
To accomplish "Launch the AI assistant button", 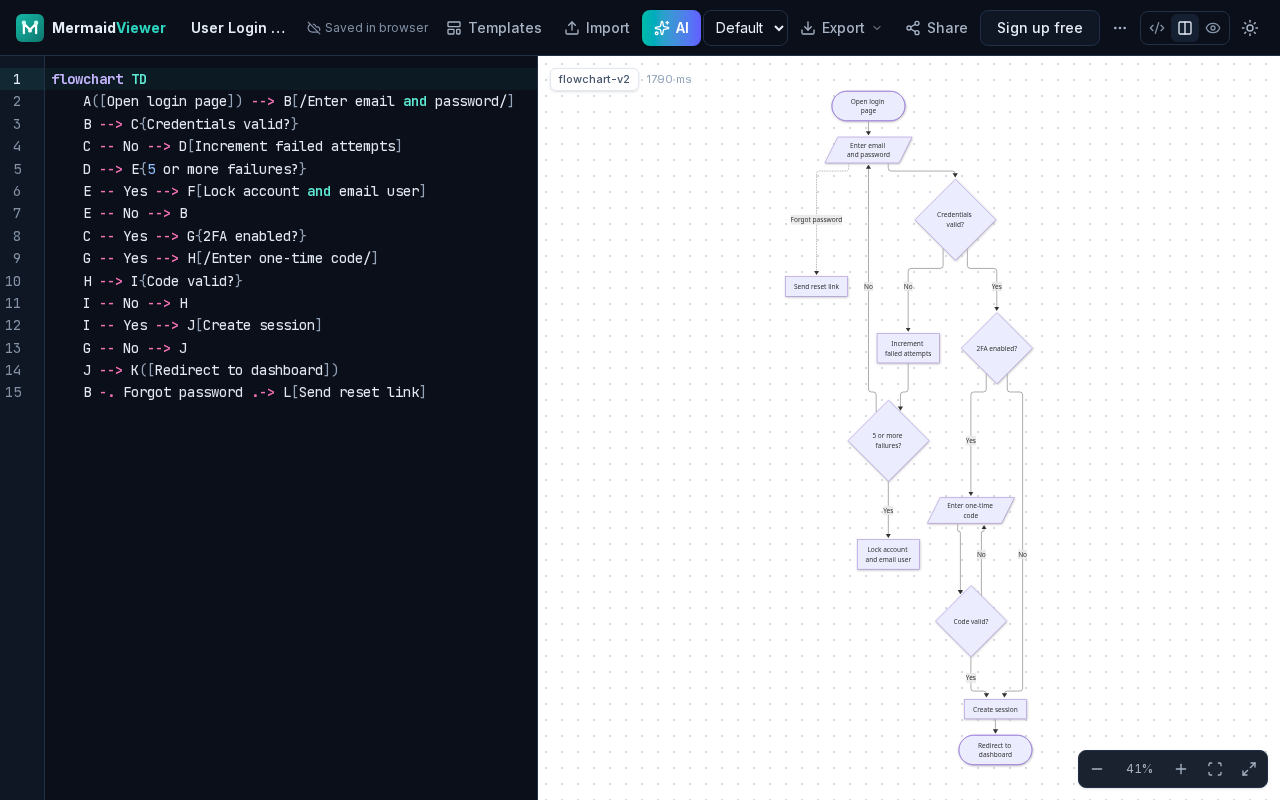I will tap(671, 28).
